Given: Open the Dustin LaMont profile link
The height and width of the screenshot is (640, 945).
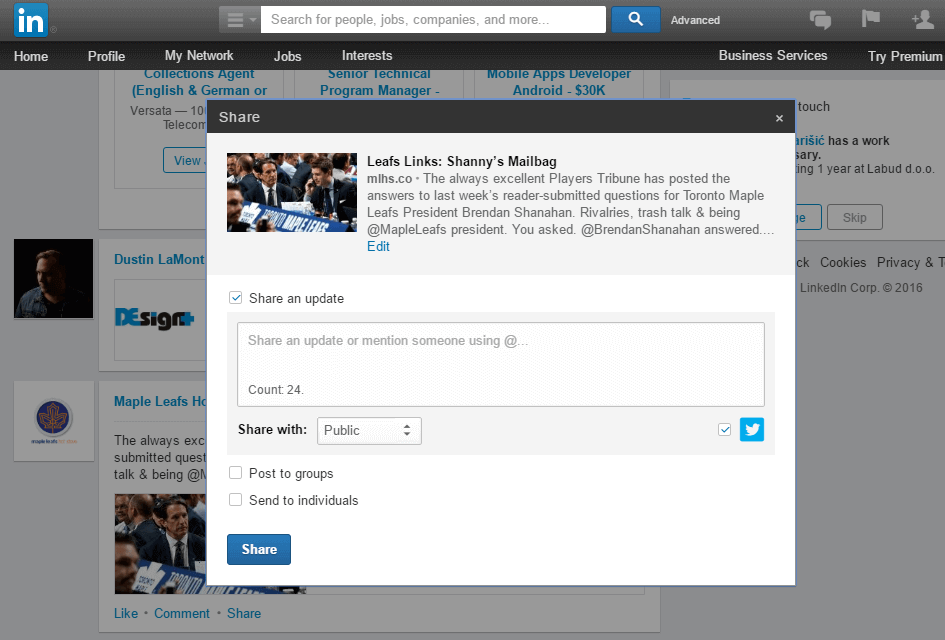Looking at the screenshot, I should click(159, 259).
